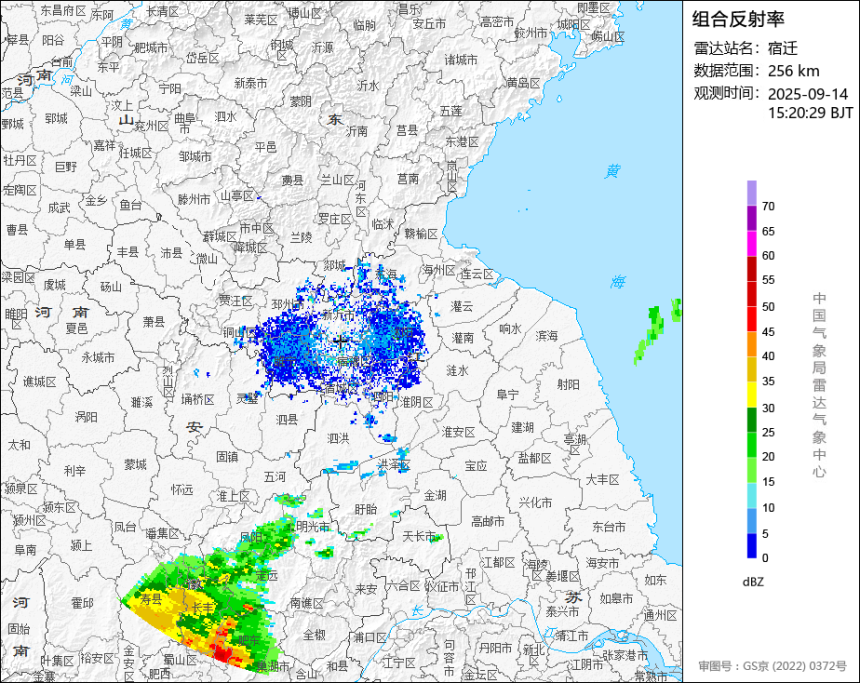Click the 蒙城 county label
This screenshot has height=683, width=860.
tap(135, 465)
